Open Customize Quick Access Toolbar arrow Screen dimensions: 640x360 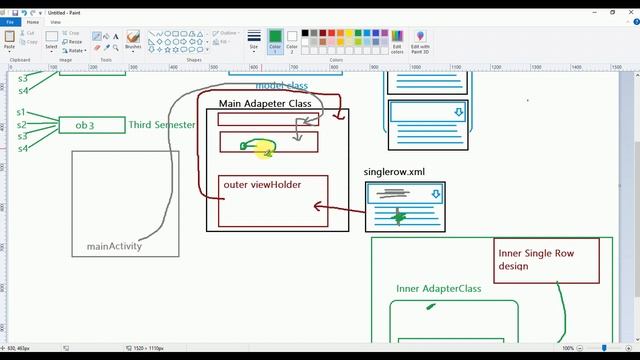tap(40, 13)
